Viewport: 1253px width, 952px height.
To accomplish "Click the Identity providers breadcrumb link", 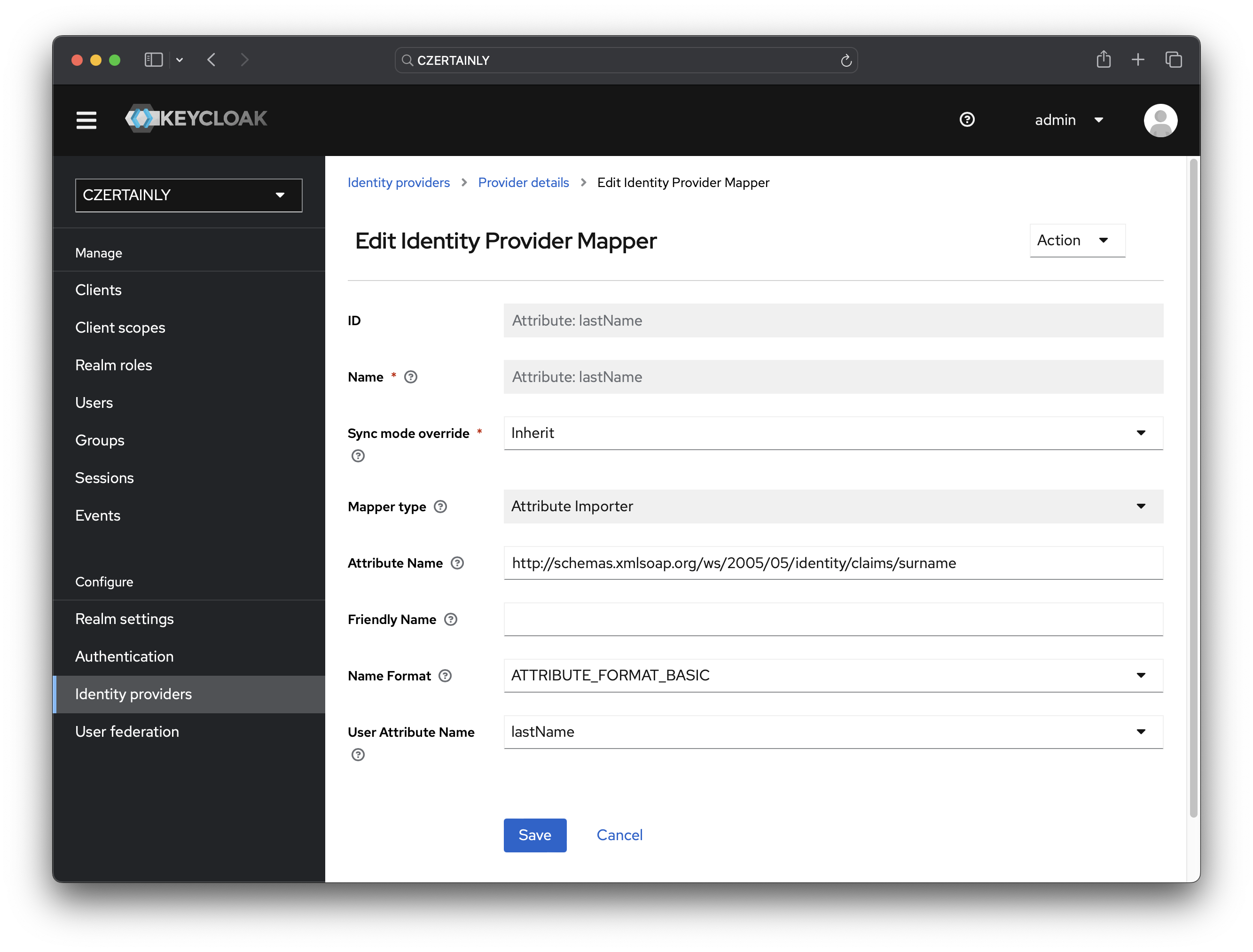I will tap(398, 182).
